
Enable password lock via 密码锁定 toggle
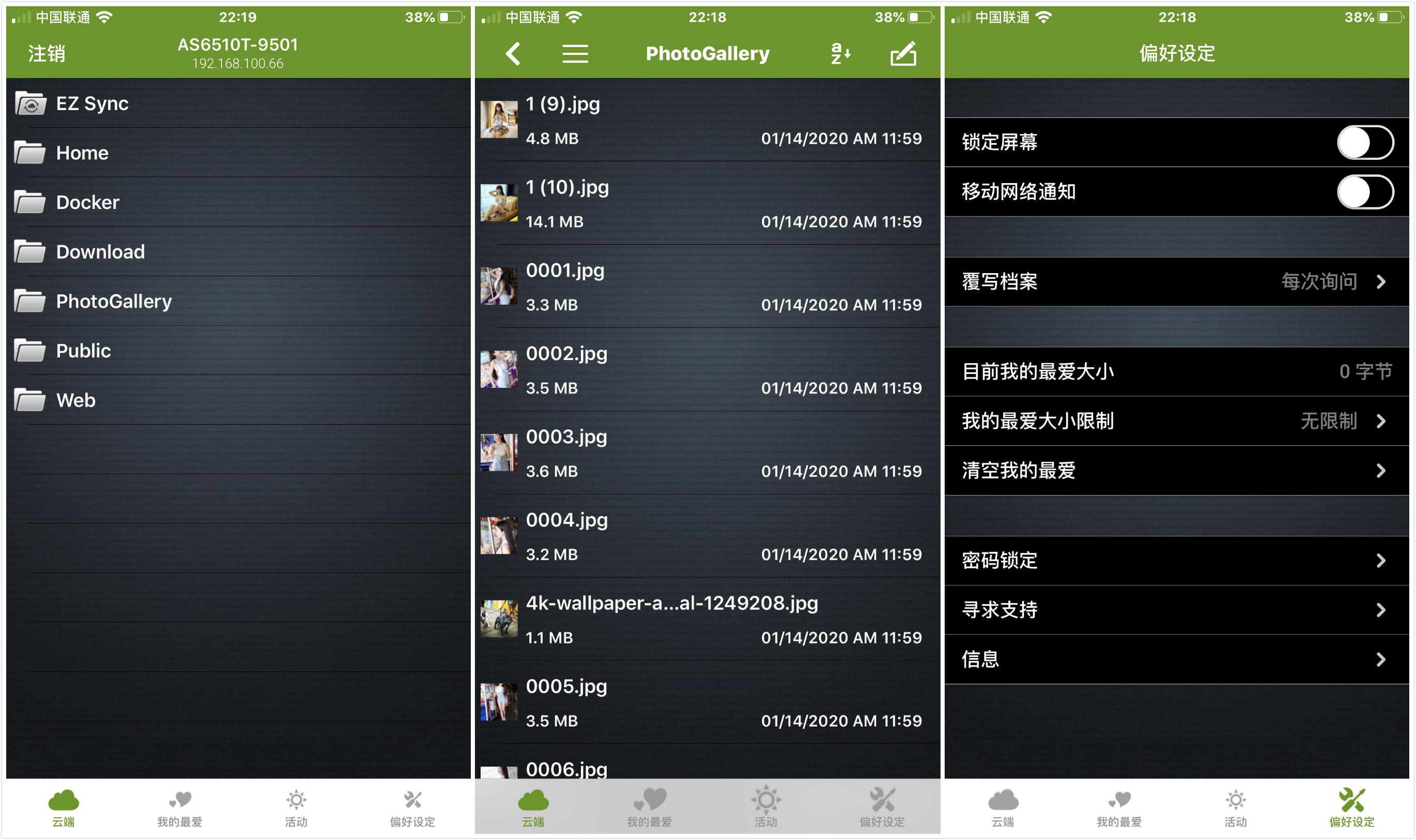[1180, 559]
